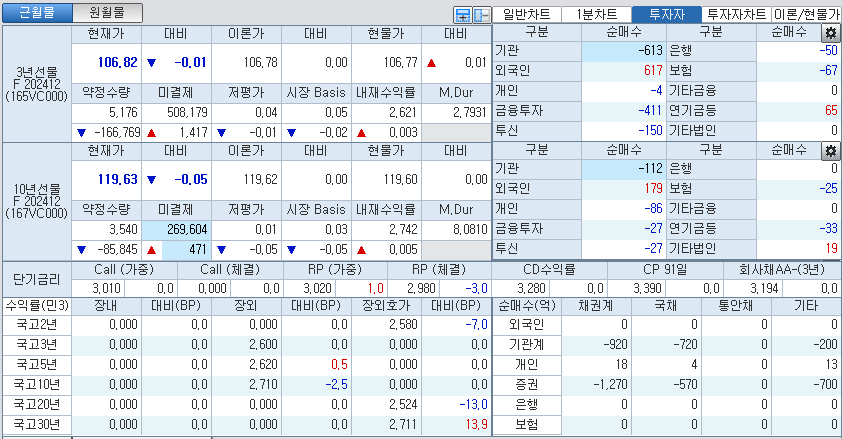Click 금융투자 net buy value -411

pyautogui.click(x=650, y=110)
